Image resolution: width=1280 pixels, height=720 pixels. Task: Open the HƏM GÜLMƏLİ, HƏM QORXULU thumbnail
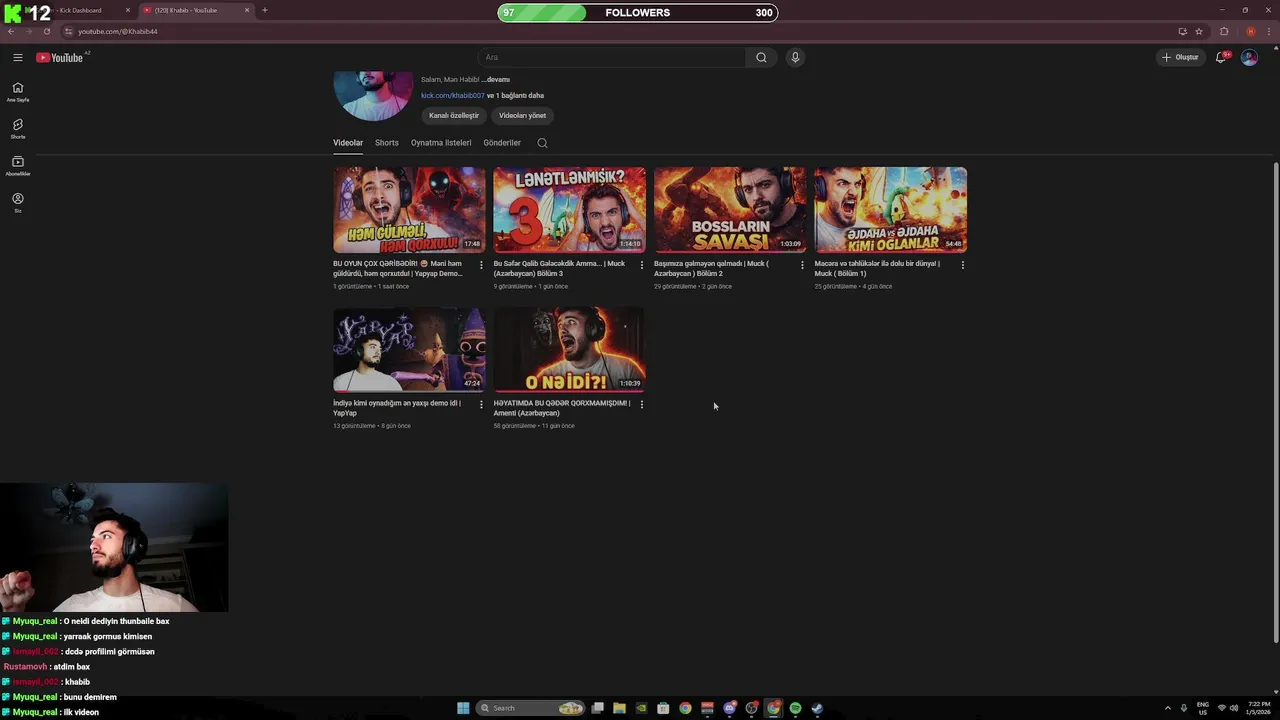(409, 209)
